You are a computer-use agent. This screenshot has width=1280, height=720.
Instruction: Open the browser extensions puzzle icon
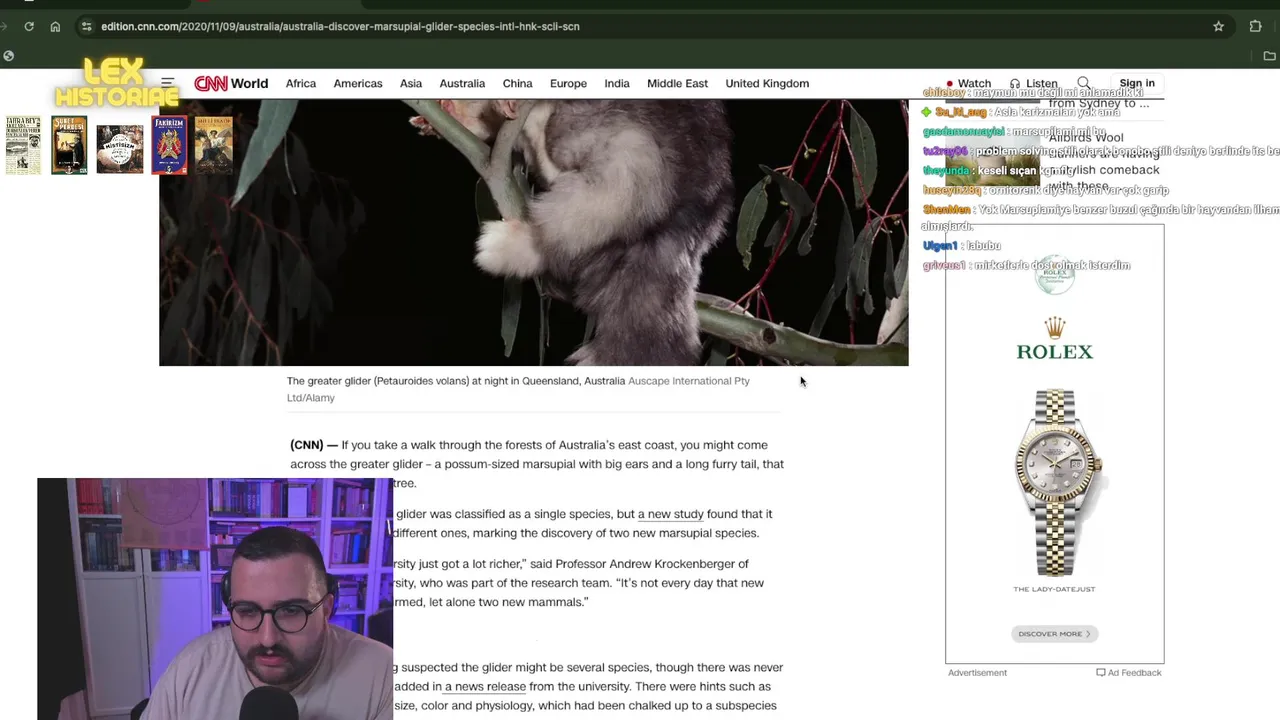pos(1255,26)
